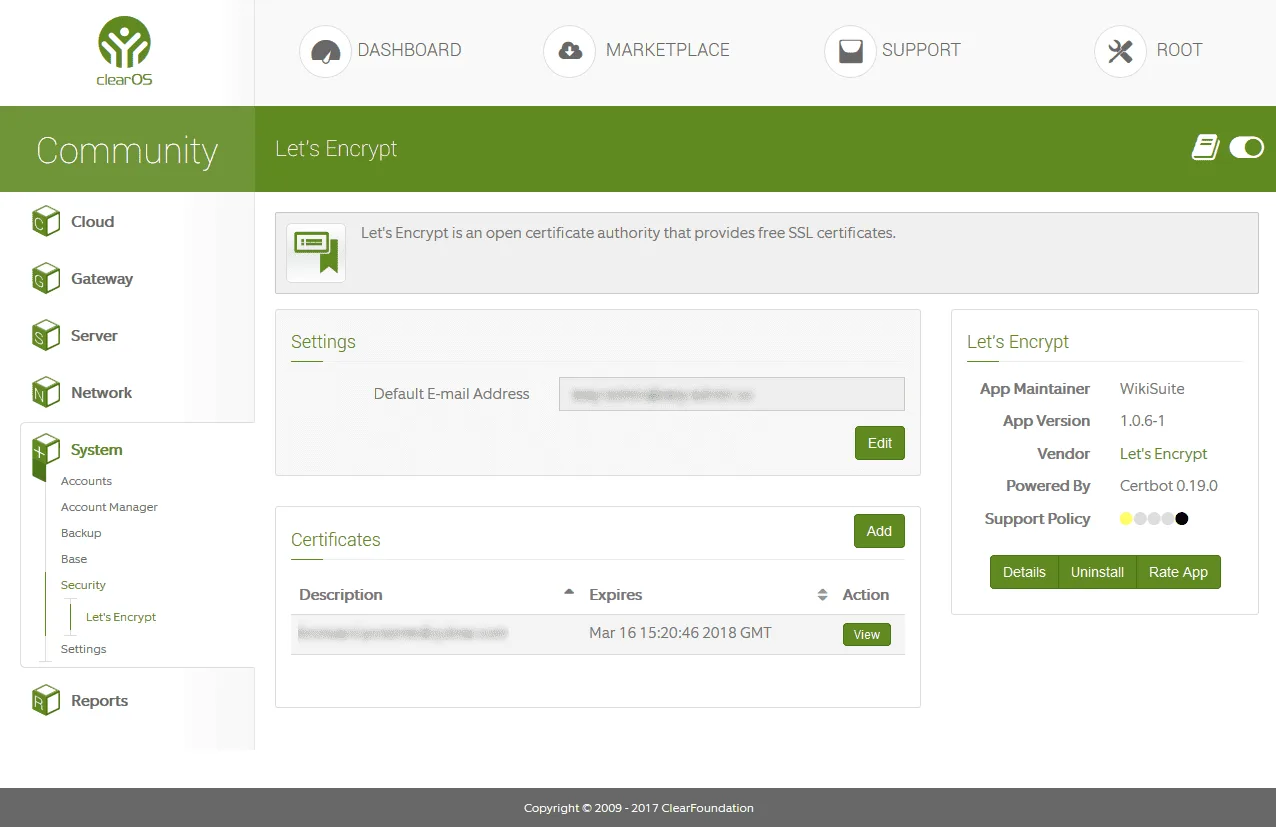Collapse the System menu
Screen dimensions: 1276x827
pyautogui.click(x=96, y=450)
